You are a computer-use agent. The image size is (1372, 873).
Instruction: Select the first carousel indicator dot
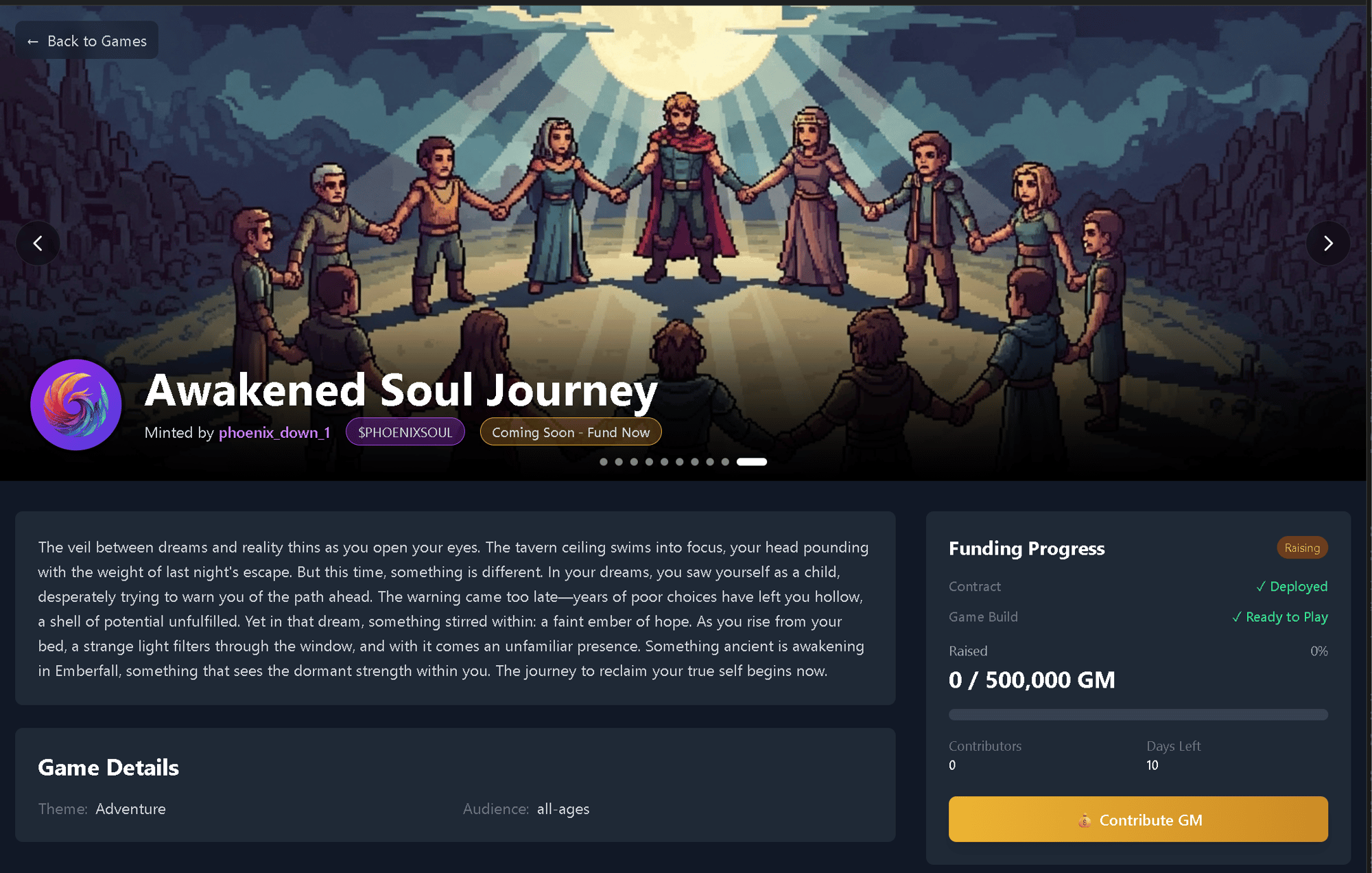[x=603, y=462]
